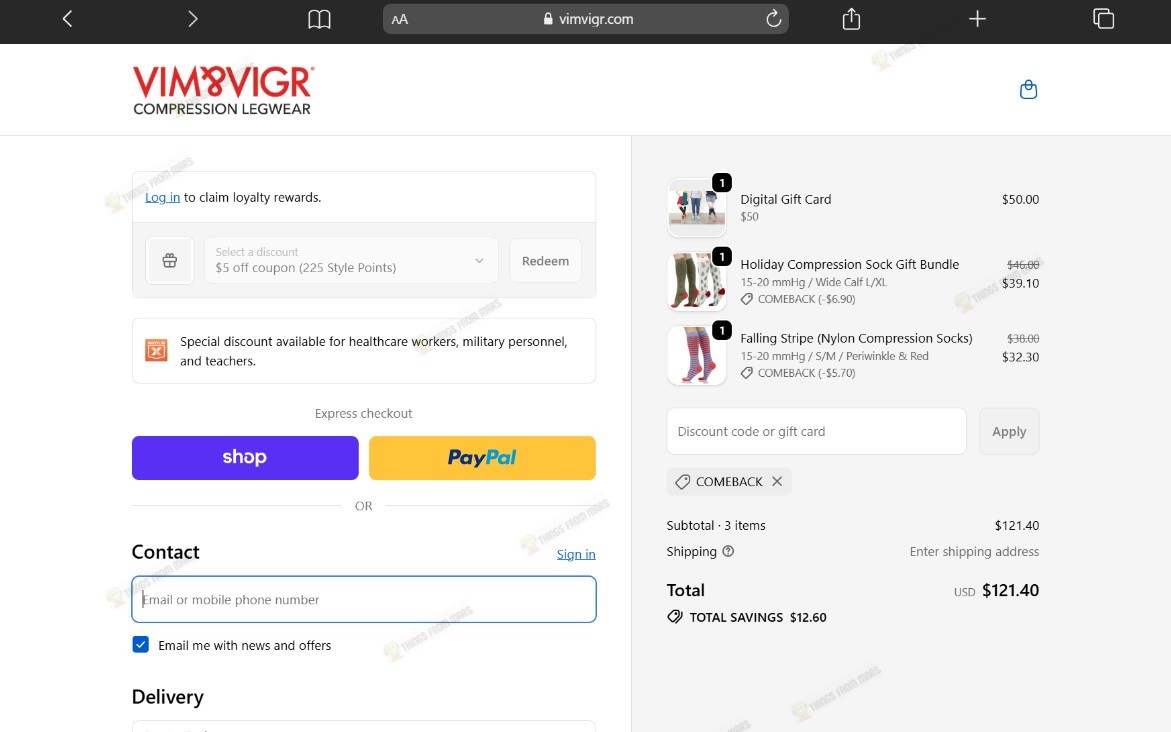Screen dimensions: 1171x732
Task: Click the COMEBACK tag icon on Holiday Bundle
Action: point(747,299)
